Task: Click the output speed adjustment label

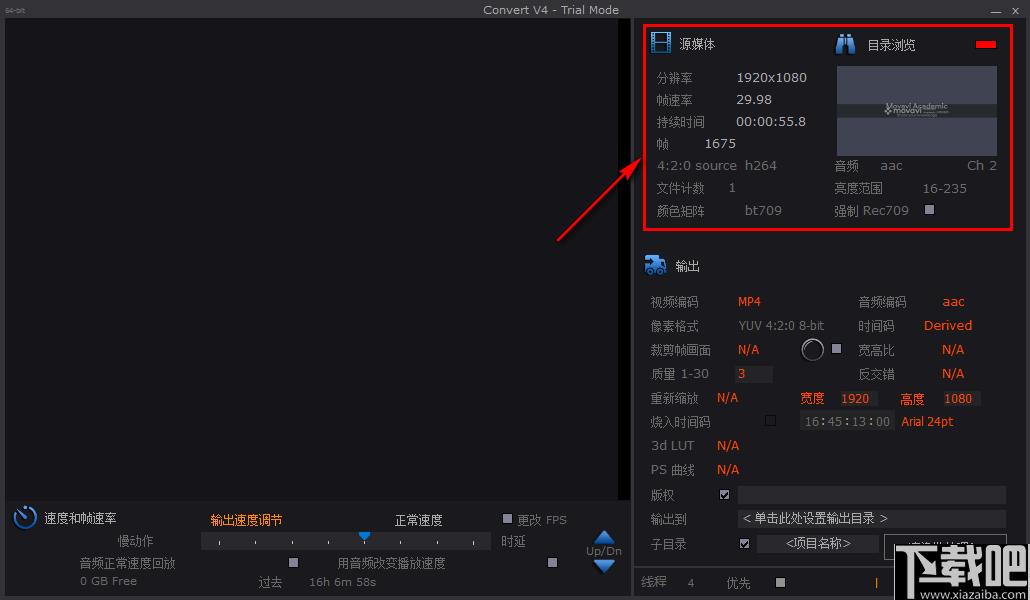Action: tap(246, 520)
